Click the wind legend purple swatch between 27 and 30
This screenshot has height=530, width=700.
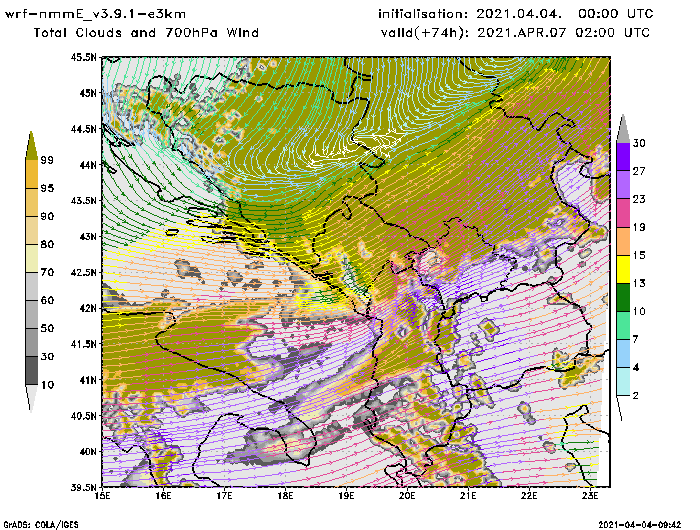[623, 157]
